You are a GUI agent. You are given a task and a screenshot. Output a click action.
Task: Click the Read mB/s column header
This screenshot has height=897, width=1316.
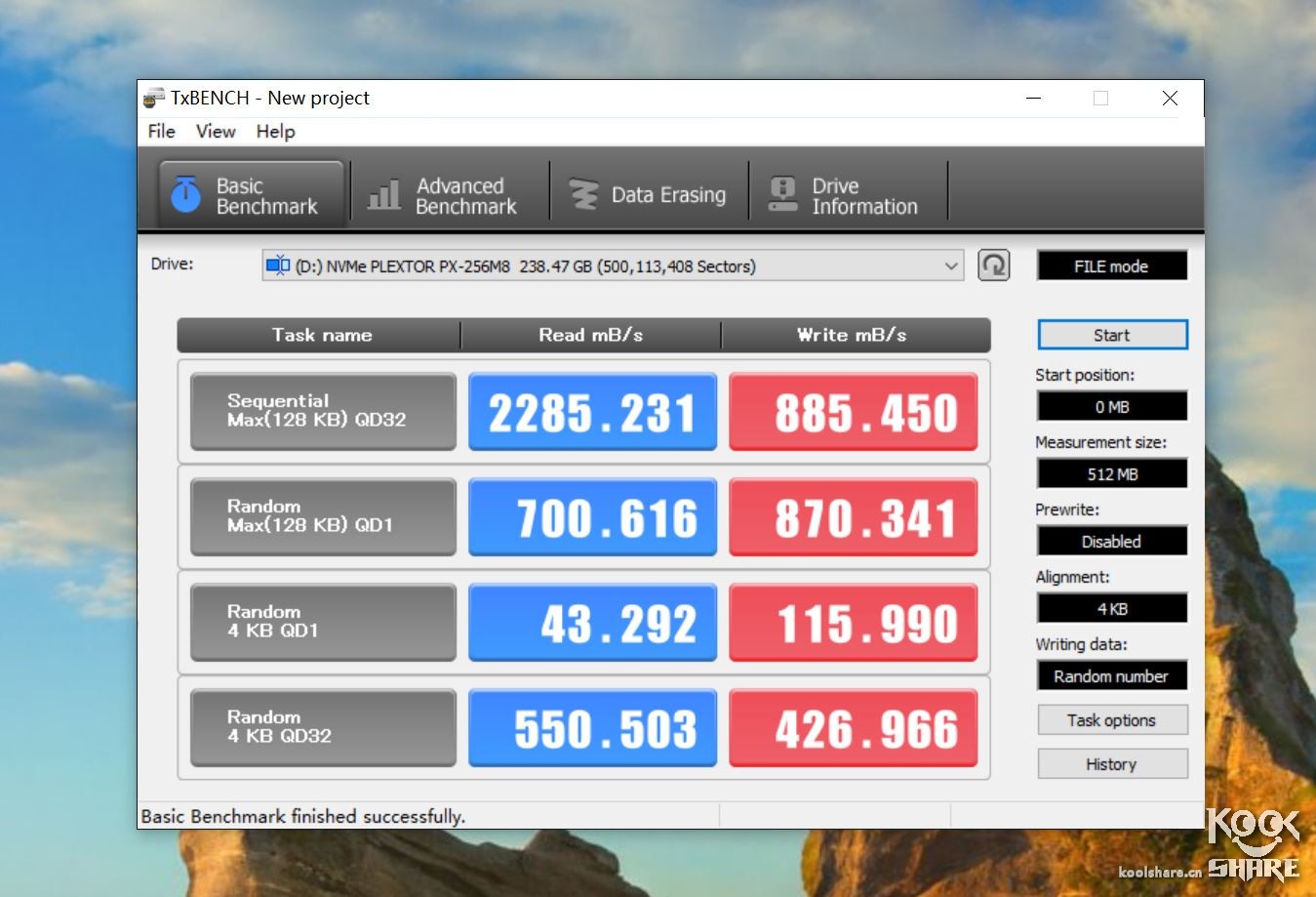pos(590,335)
